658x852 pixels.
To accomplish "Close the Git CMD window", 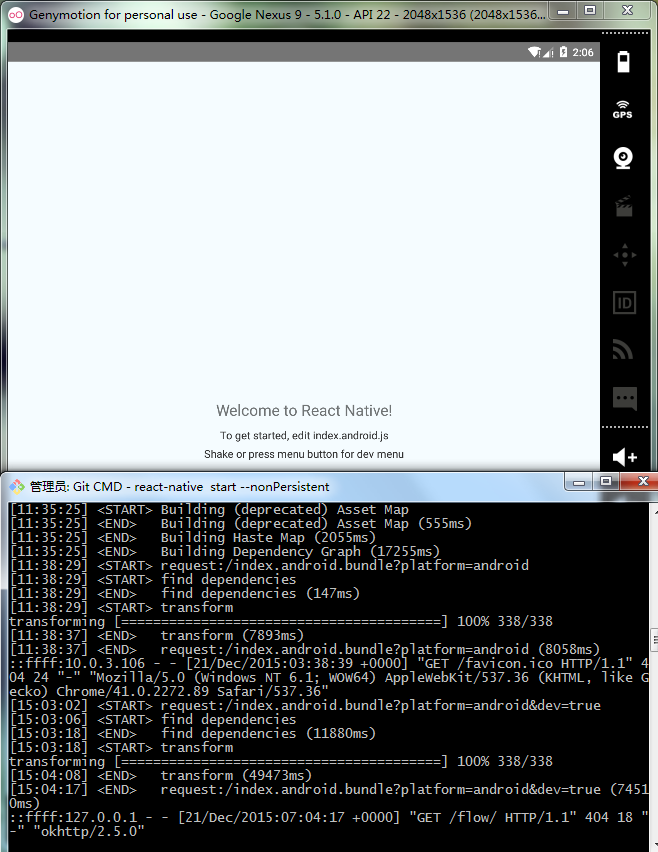I will coord(643,481).
